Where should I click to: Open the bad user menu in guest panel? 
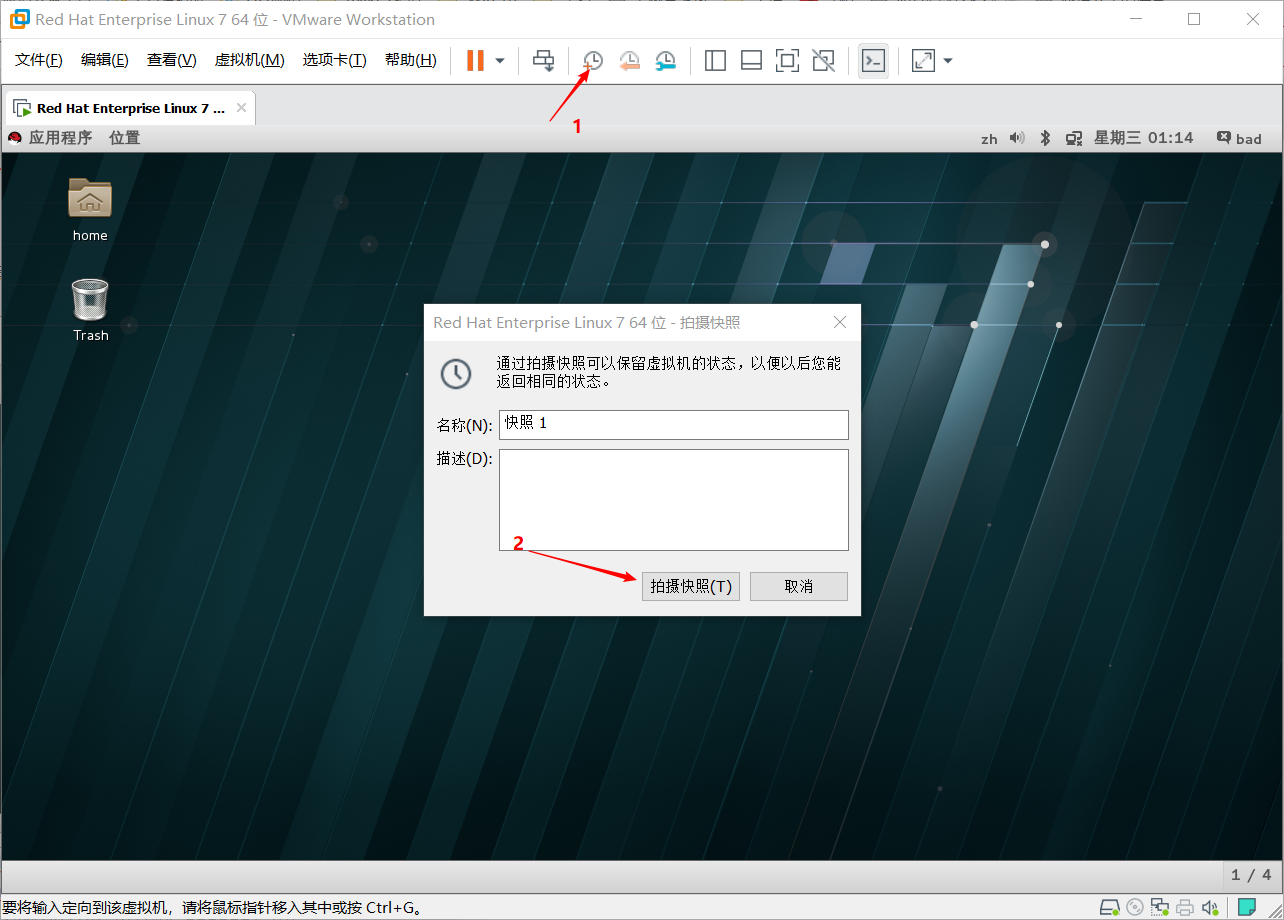click(1239, 138)
